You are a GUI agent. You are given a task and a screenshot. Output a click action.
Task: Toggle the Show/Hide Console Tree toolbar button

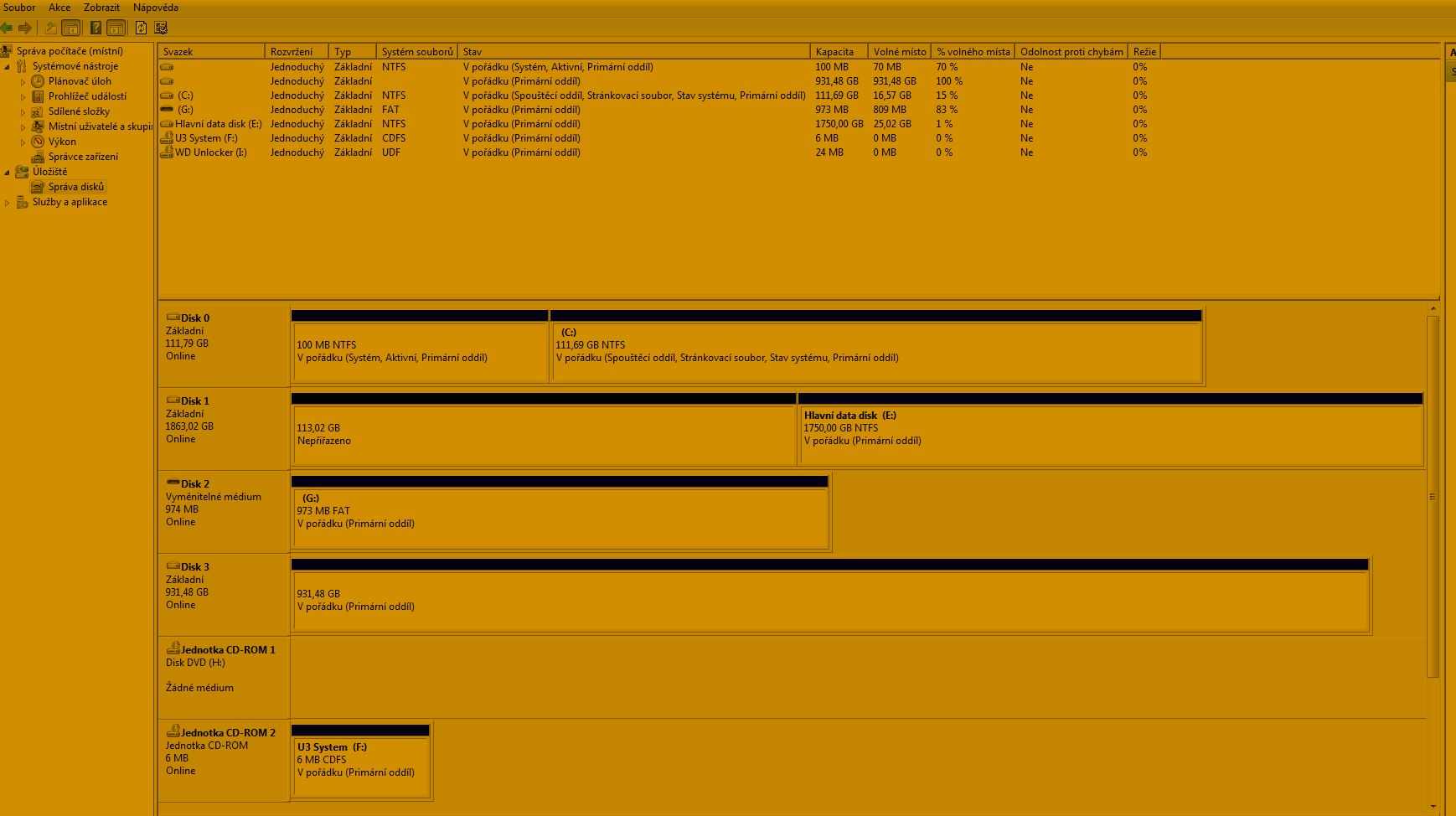(72, 28)
